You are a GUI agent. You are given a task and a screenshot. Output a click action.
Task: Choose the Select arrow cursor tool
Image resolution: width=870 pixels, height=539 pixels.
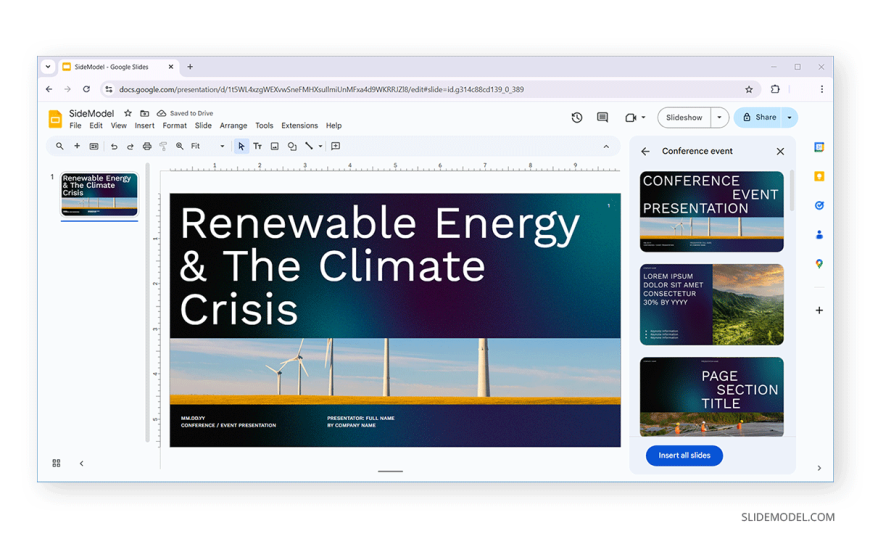point(241,147)
